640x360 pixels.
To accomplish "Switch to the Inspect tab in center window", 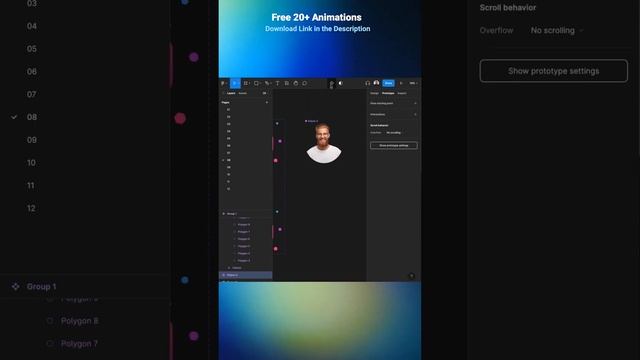I will click(402, 93).
